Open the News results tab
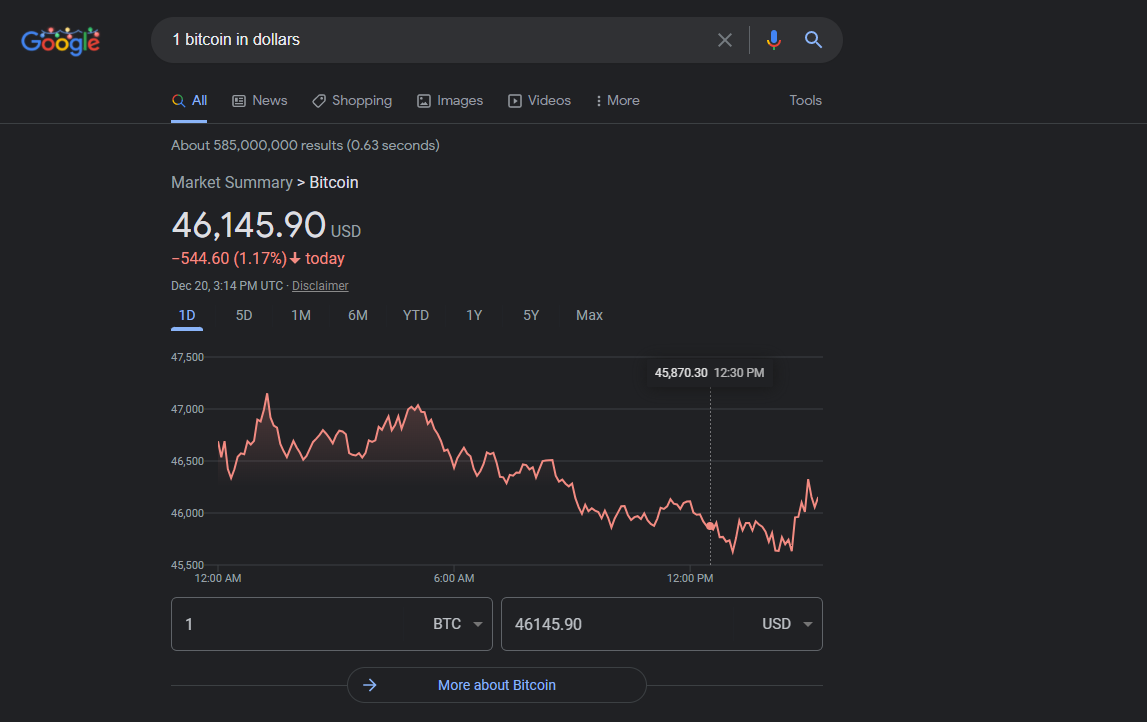This screenshot has height=722, width=1147. point(260,101)
